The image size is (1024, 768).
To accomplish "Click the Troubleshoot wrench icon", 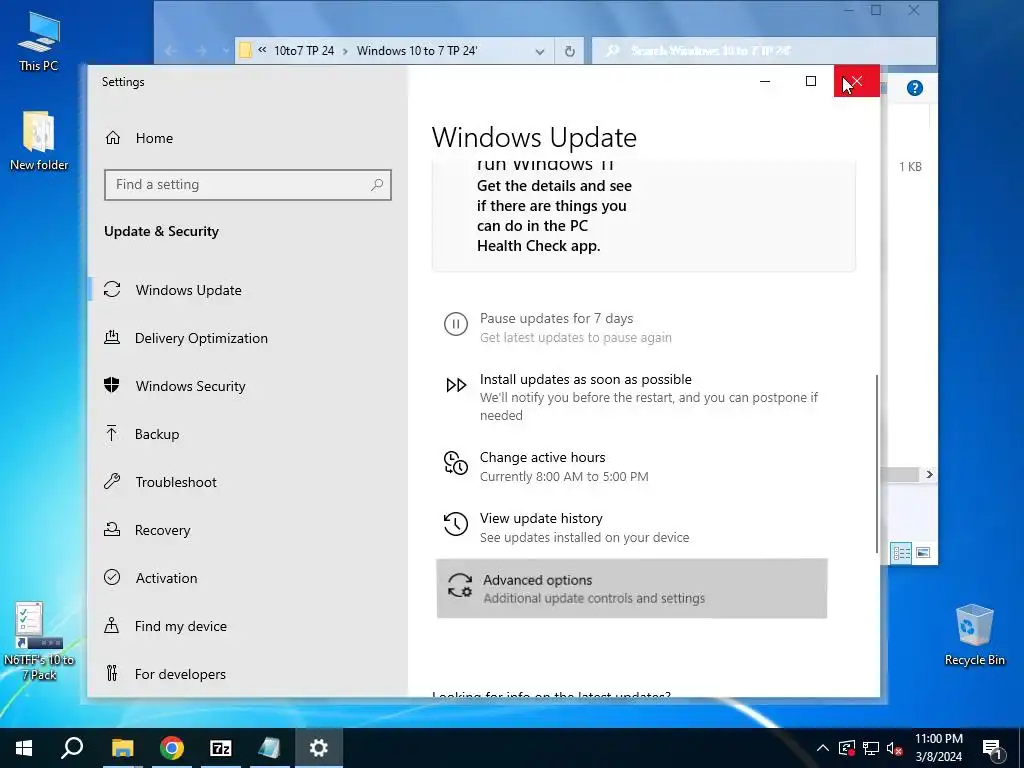I will pyautogui.click(x=112, y=481).
